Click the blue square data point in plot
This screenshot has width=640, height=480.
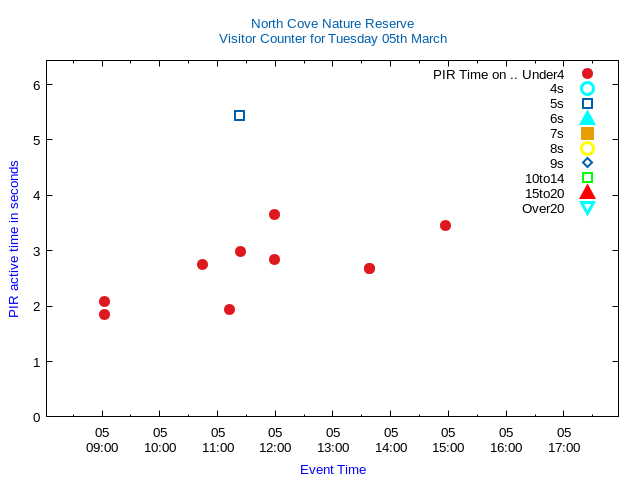pyautogui.click(x=239, y=116)
